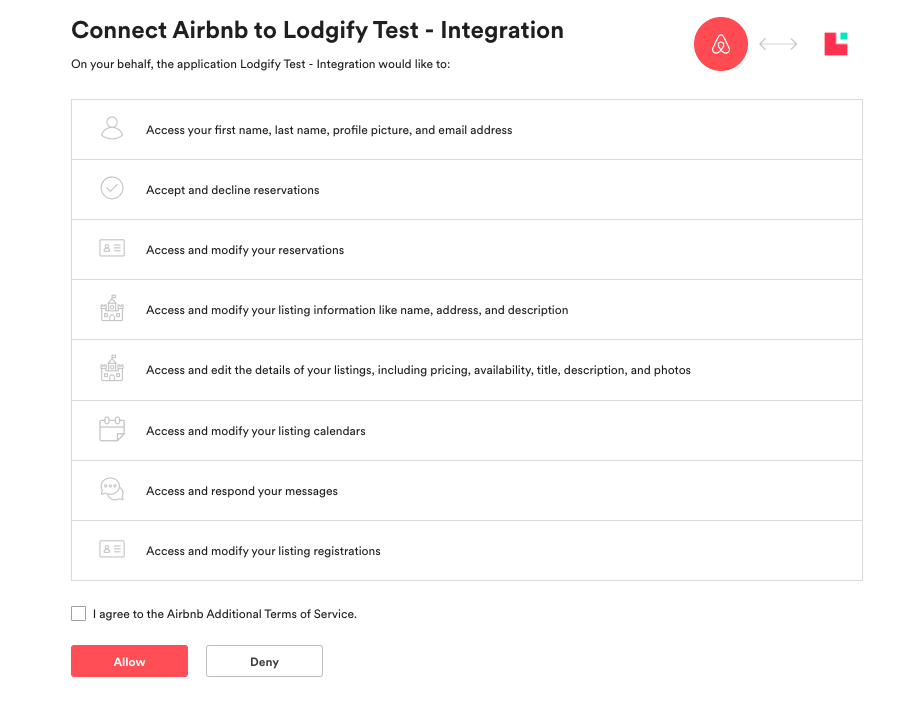
Task: Click the double-arrow connection icon between logos
Action: pyautogui.click(x=778, y=44)
